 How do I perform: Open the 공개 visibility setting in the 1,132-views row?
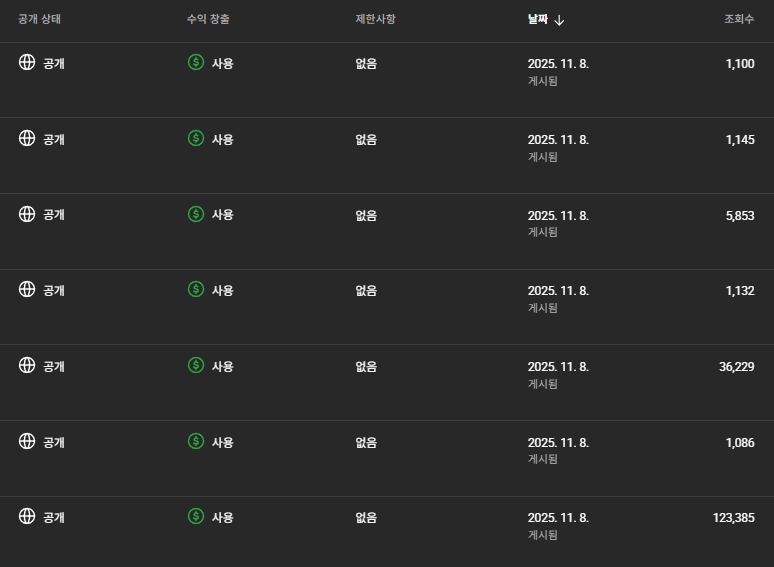pos(53,290)
